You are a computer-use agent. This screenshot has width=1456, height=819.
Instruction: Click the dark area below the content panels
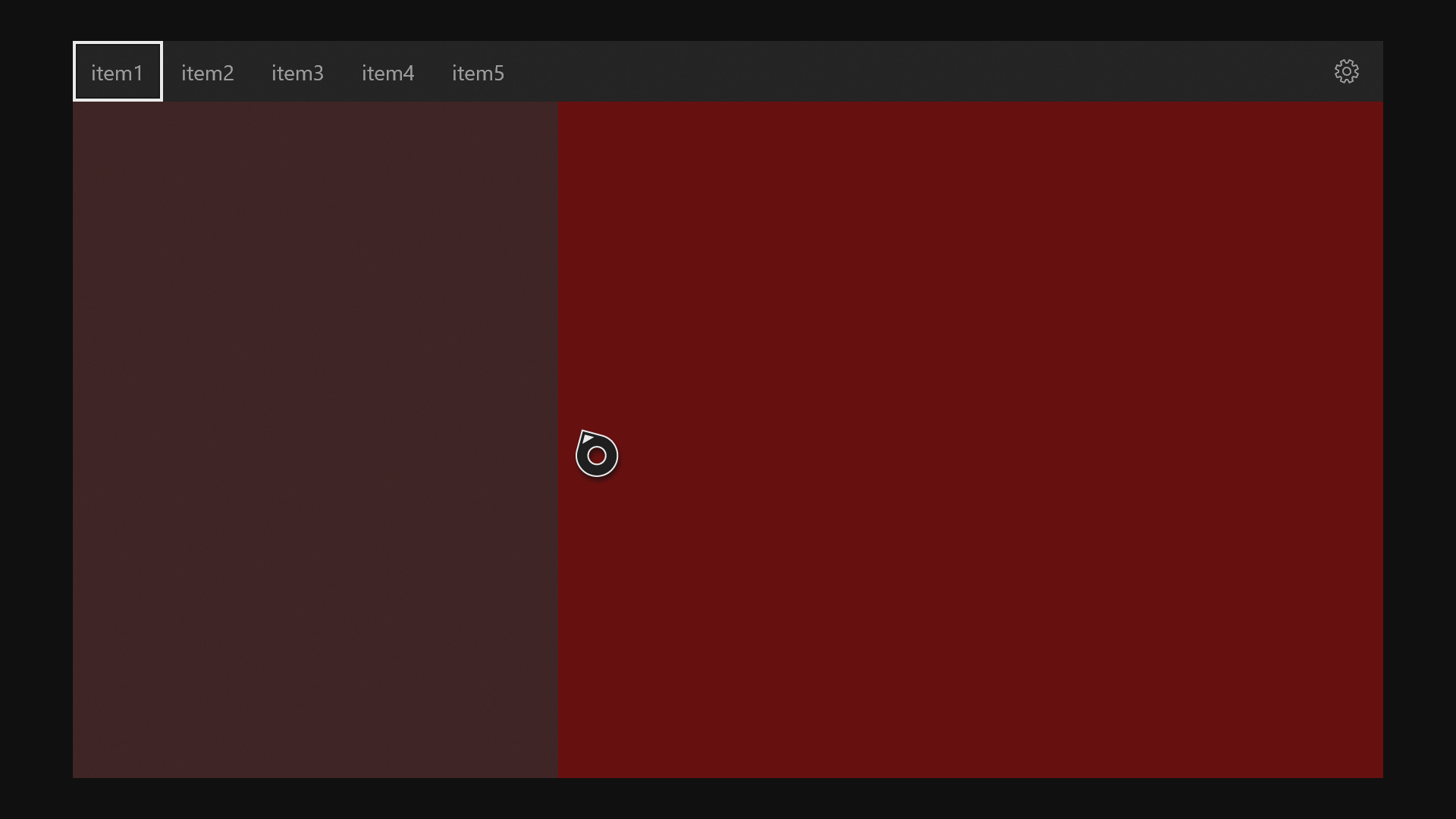[x=728, y=800]
